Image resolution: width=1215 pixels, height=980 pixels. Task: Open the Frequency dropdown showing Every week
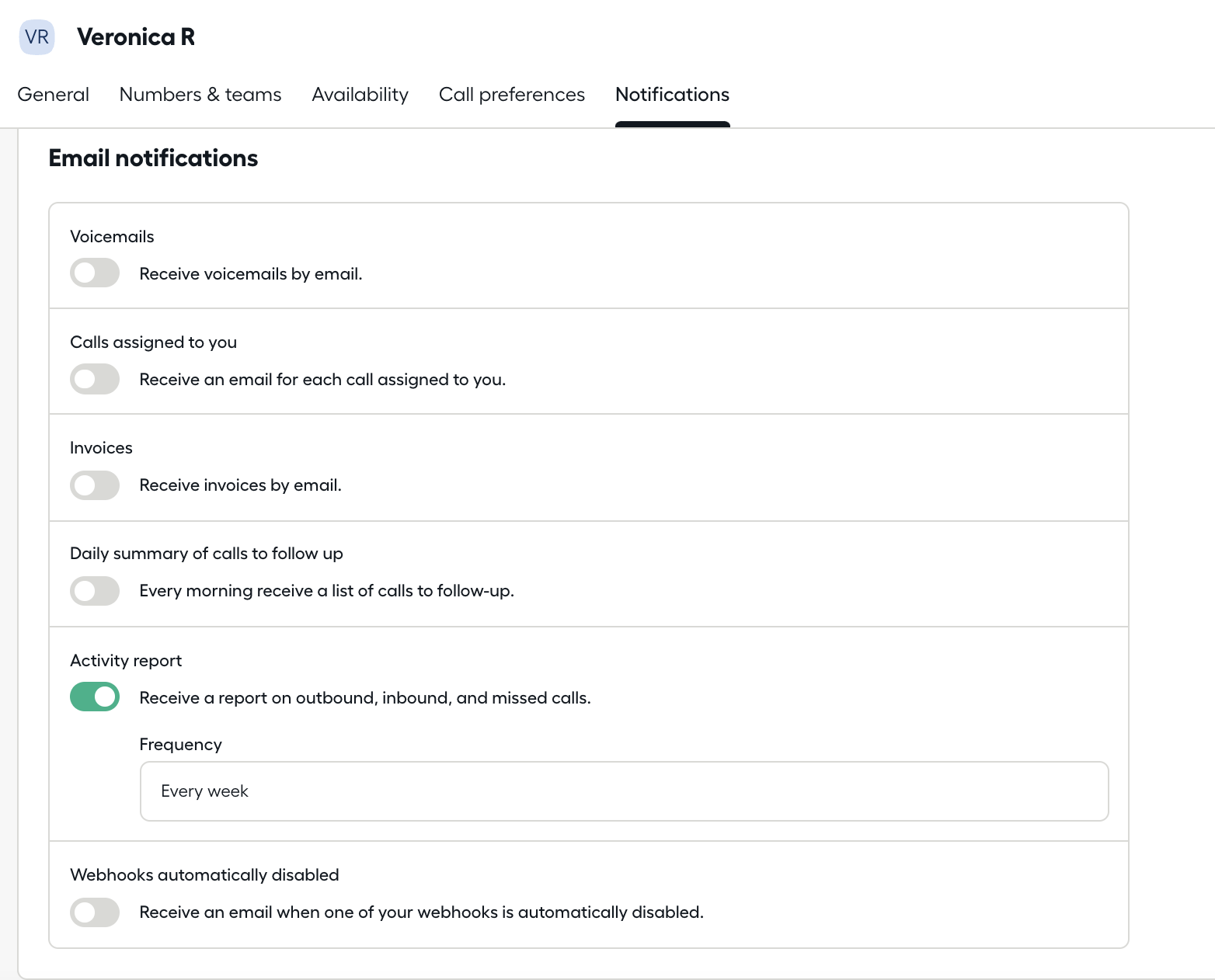point(624,791)
